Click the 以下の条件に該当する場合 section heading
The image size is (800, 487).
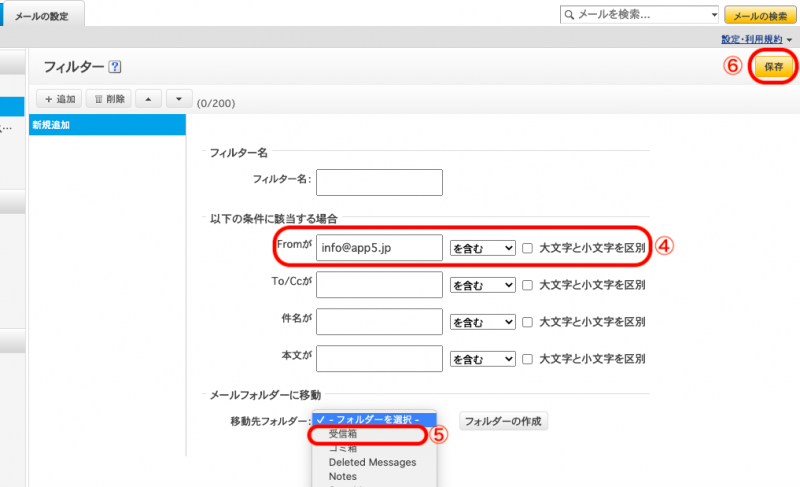click(x=273, y=219)
